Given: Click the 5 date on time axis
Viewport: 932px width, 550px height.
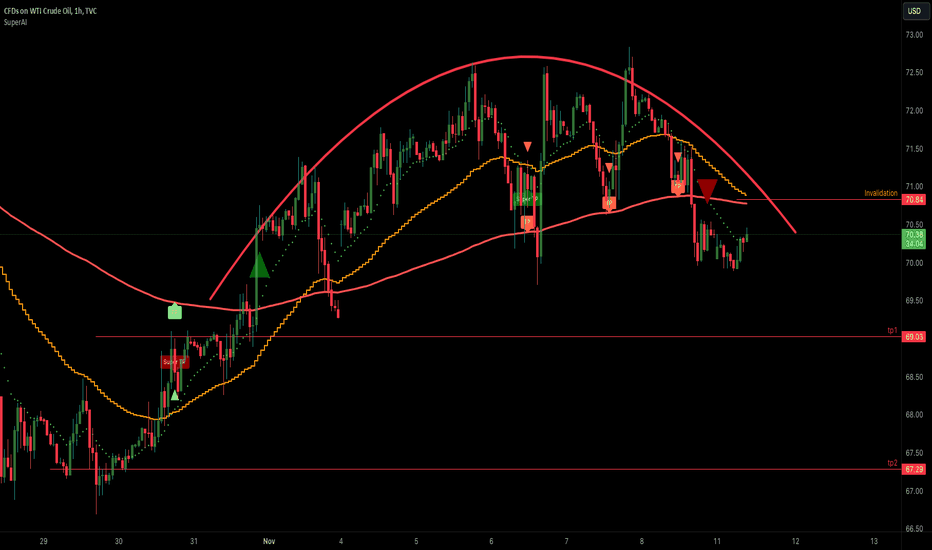Looking at the screenshot, I should [416, 541].
